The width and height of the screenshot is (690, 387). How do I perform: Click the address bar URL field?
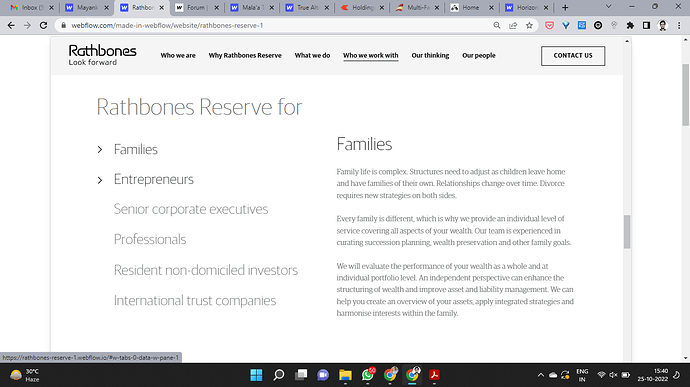click(277, 26)
